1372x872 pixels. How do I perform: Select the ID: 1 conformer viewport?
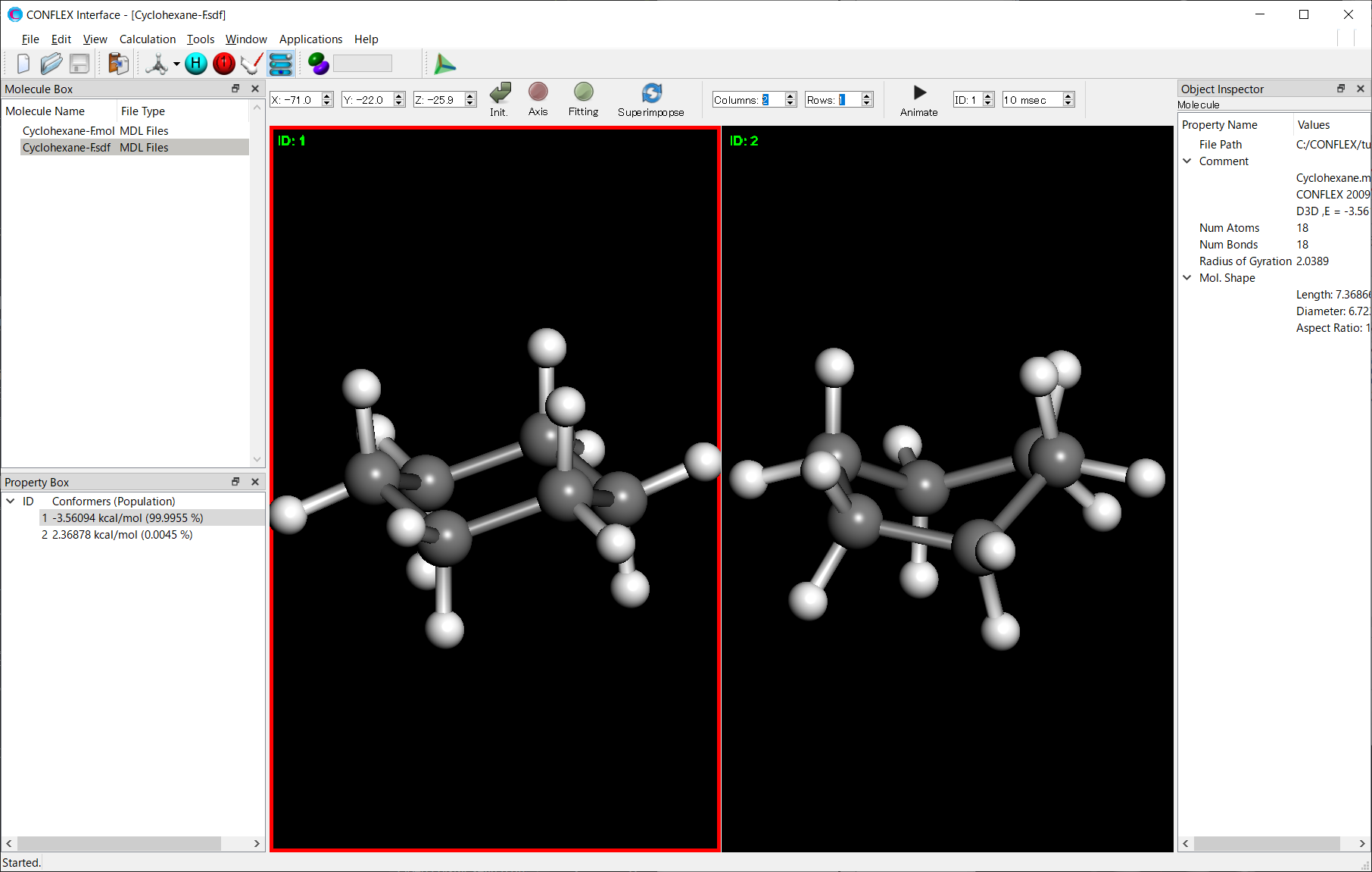coord(495,489)
